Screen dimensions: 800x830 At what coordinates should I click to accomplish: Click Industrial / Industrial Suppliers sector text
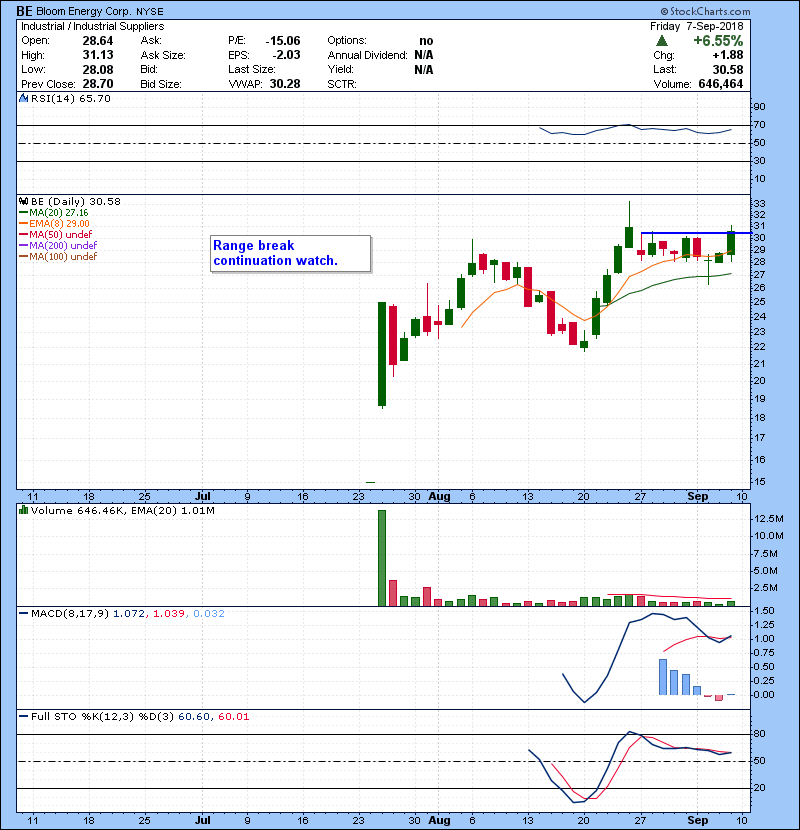93,26
